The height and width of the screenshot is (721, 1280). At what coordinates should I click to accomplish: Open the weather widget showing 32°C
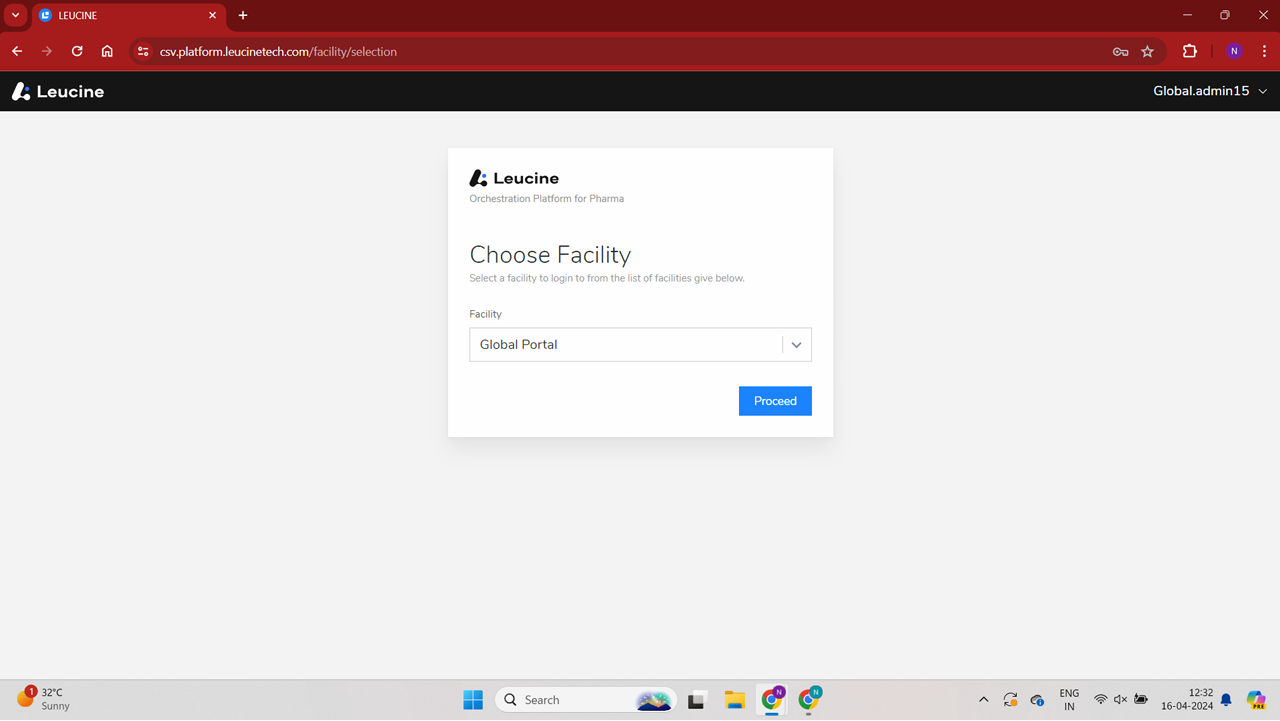(x=44, y=699)
